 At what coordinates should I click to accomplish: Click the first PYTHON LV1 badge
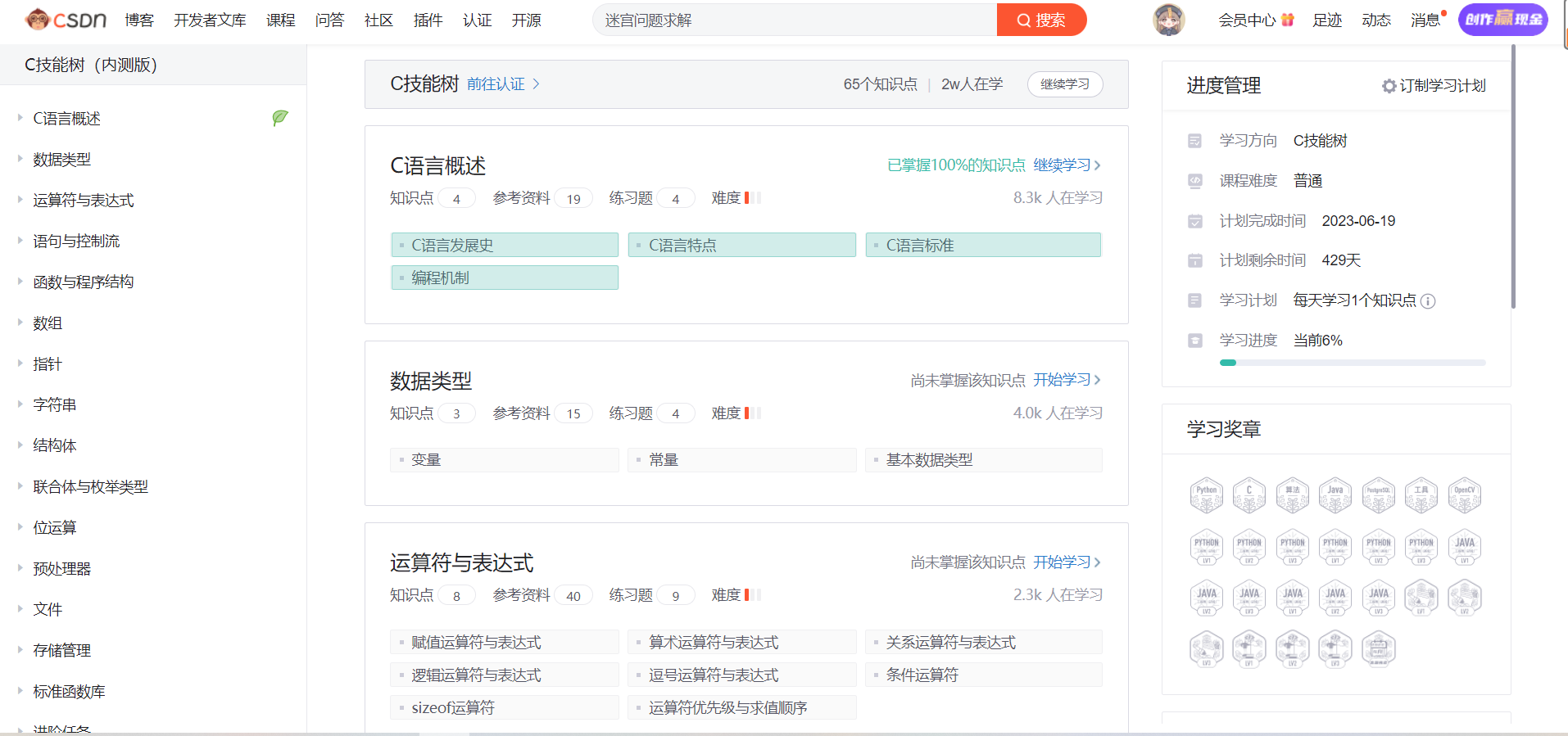click(x=1206, y=547)
